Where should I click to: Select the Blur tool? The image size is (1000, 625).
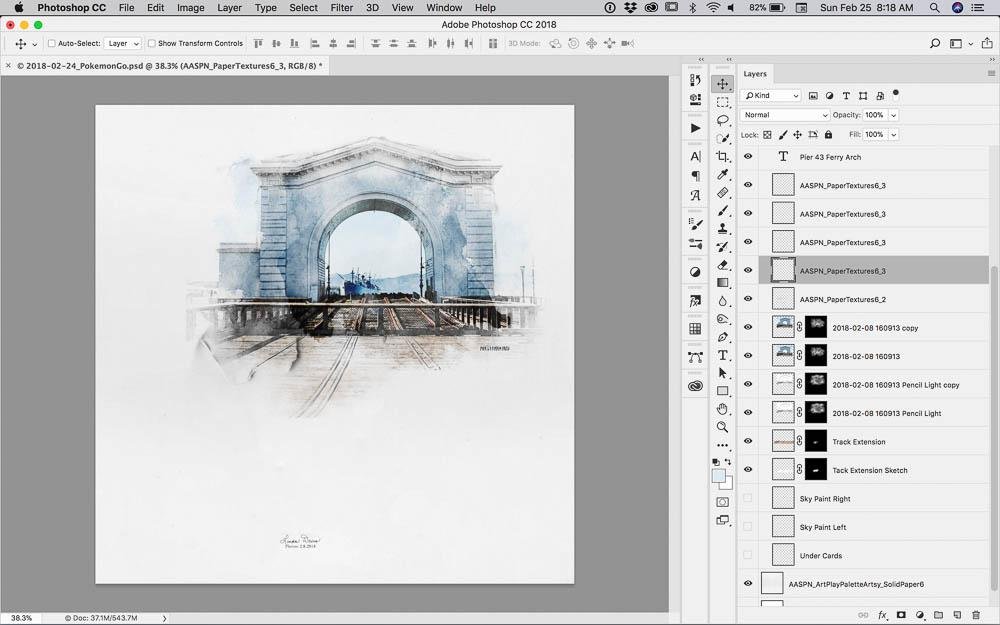click(723, 301)
